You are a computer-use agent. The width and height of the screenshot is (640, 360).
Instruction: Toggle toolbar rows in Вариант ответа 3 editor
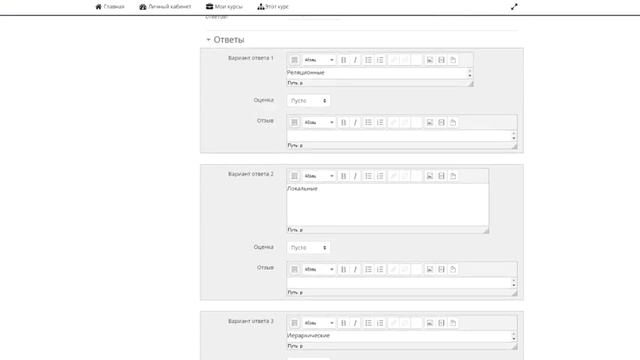click(294, 323)
